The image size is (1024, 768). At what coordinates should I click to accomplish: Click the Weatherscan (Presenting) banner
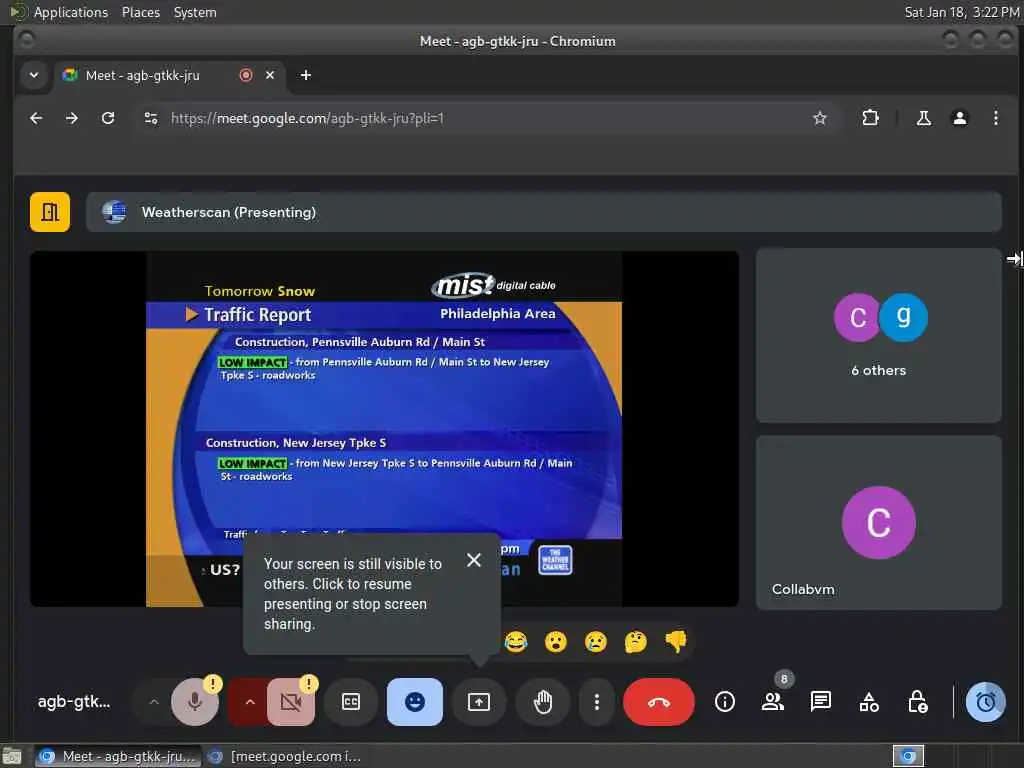tap(543, 212)
